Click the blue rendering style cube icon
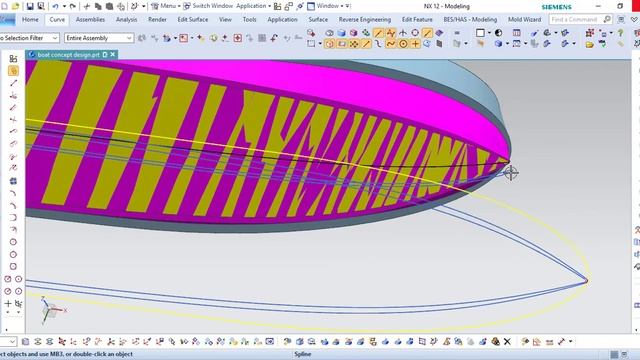Image resolution: width=640 pixels, height=360 pixels. 498,44
